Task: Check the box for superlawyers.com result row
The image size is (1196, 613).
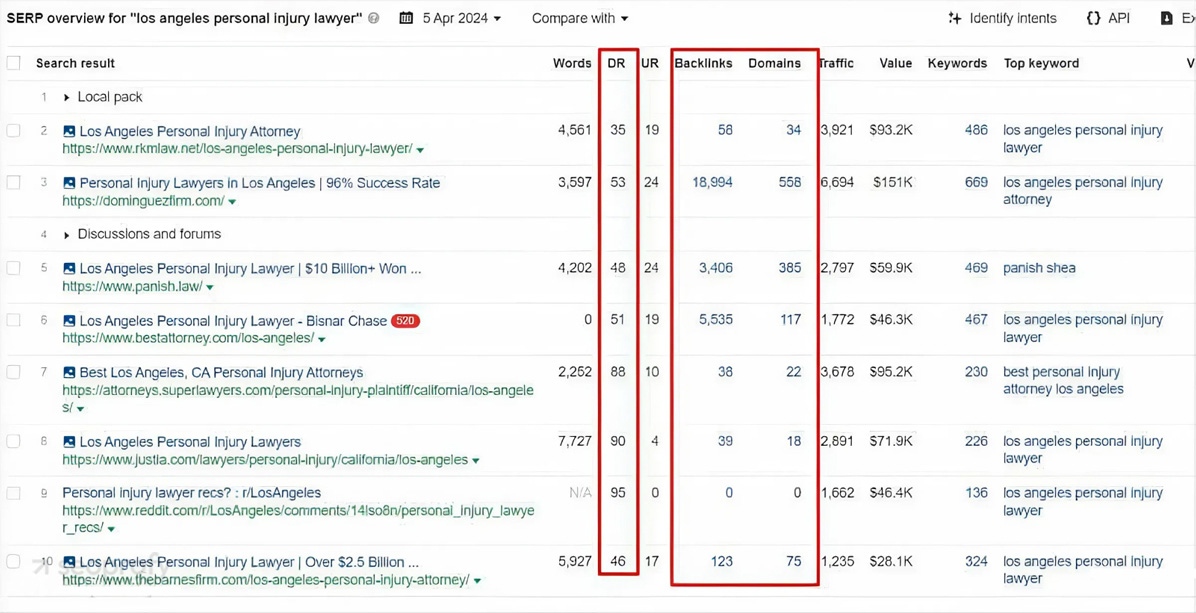Action: (x=14, y=371)
